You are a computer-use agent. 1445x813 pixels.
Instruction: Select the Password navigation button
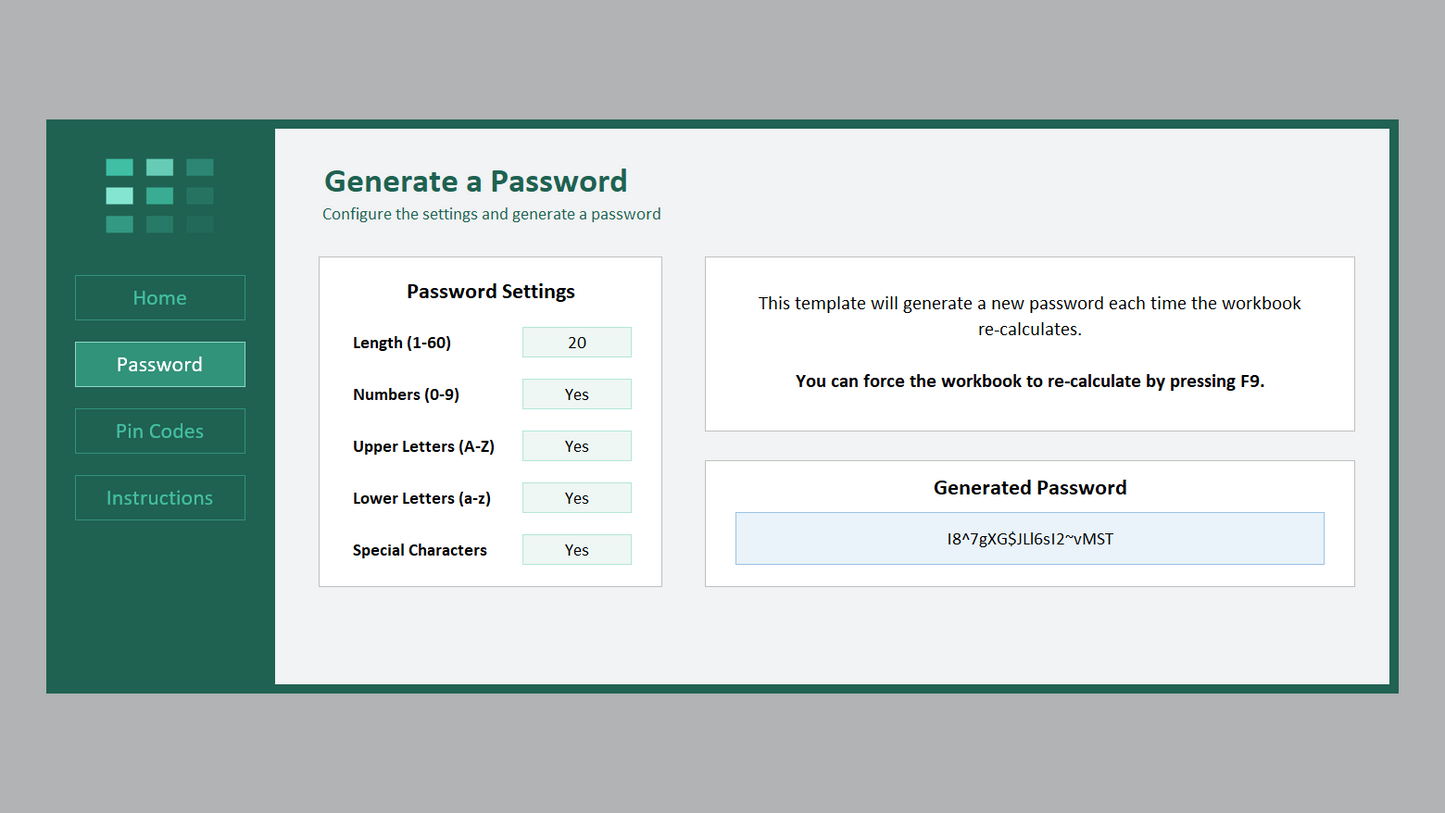(160, 364)
